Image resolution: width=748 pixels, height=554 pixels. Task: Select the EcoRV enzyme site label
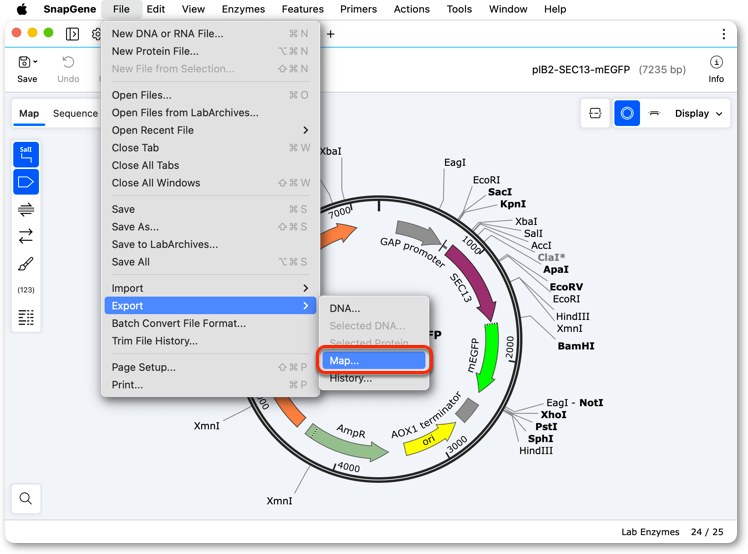tap(566, 287)
